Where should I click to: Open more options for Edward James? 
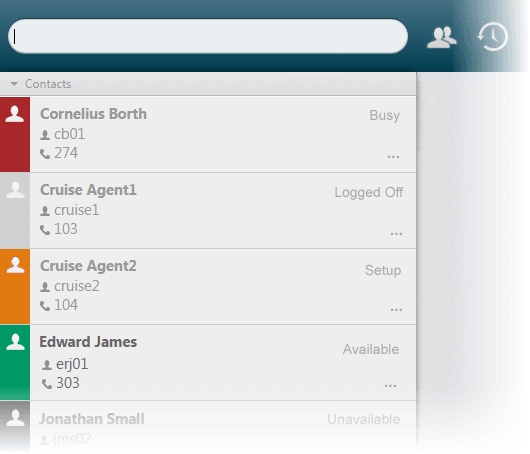pyautogui.click(x=390, y=386)
